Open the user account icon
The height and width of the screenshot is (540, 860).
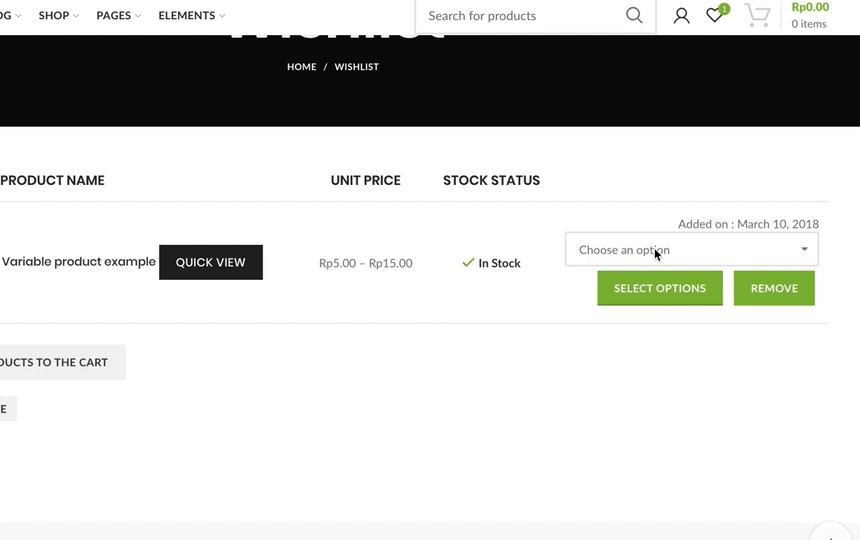tap(681, 15)
